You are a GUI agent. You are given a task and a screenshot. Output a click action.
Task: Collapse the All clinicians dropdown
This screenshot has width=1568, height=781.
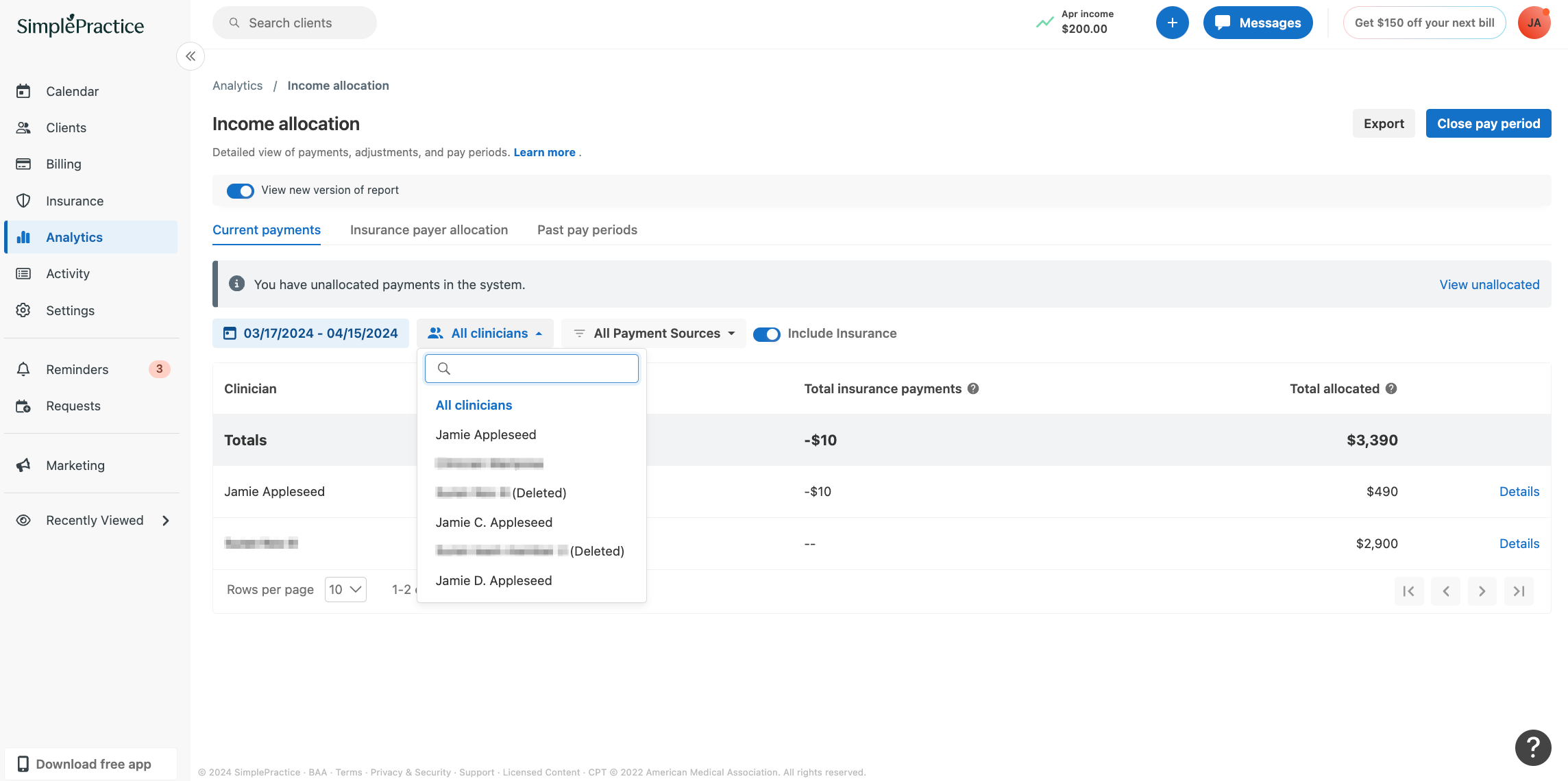[485, 333]
